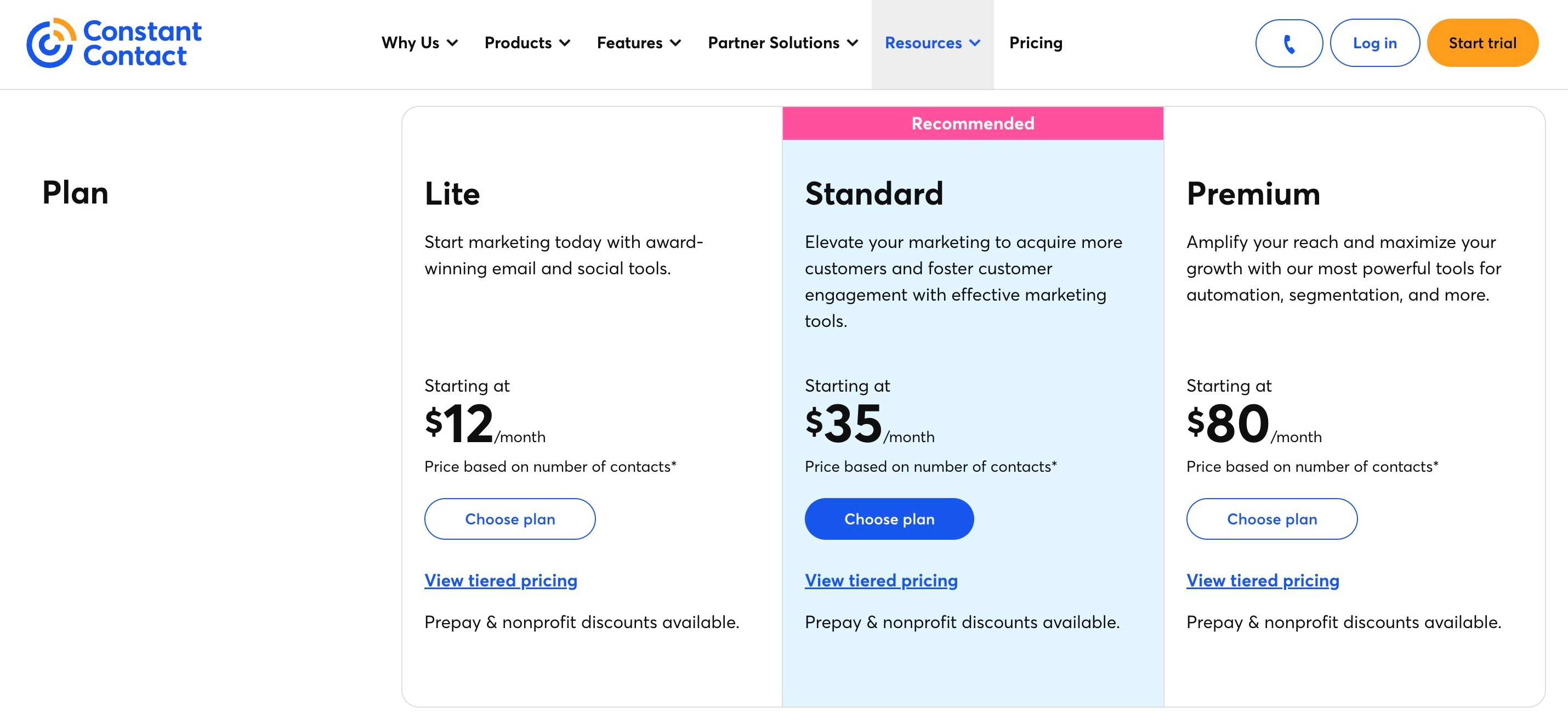Click the Resources dropdown chevron
The width and height of the screenshot is (1568, 723).
point(975,43)
